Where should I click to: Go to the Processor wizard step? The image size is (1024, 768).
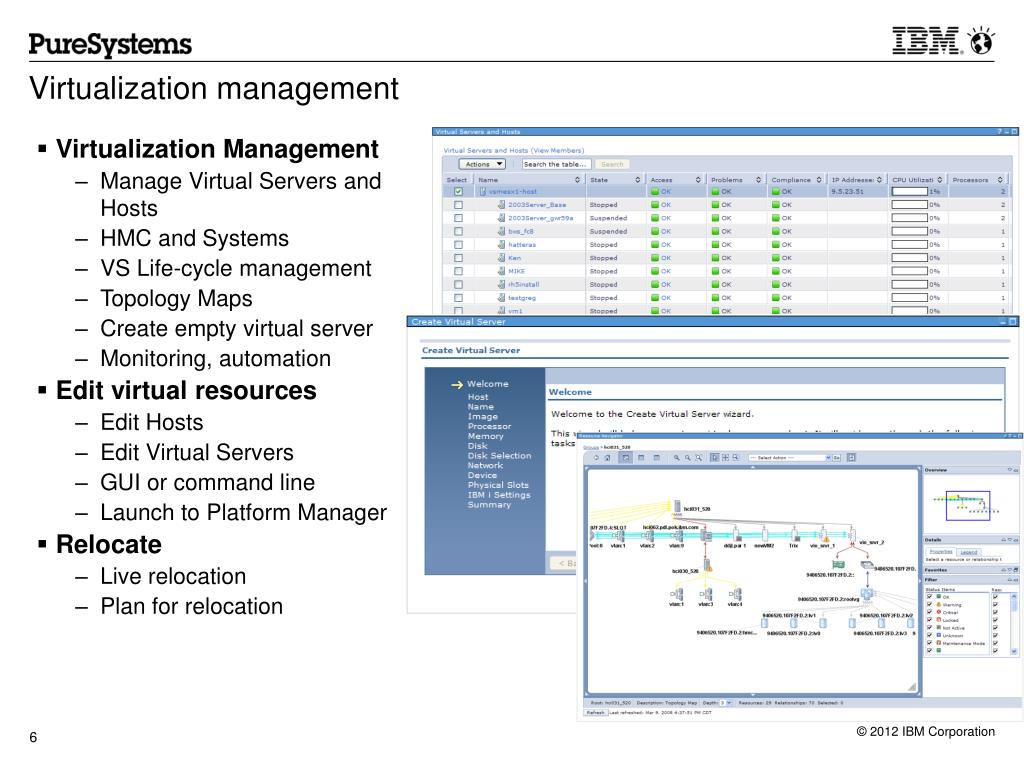489,426
